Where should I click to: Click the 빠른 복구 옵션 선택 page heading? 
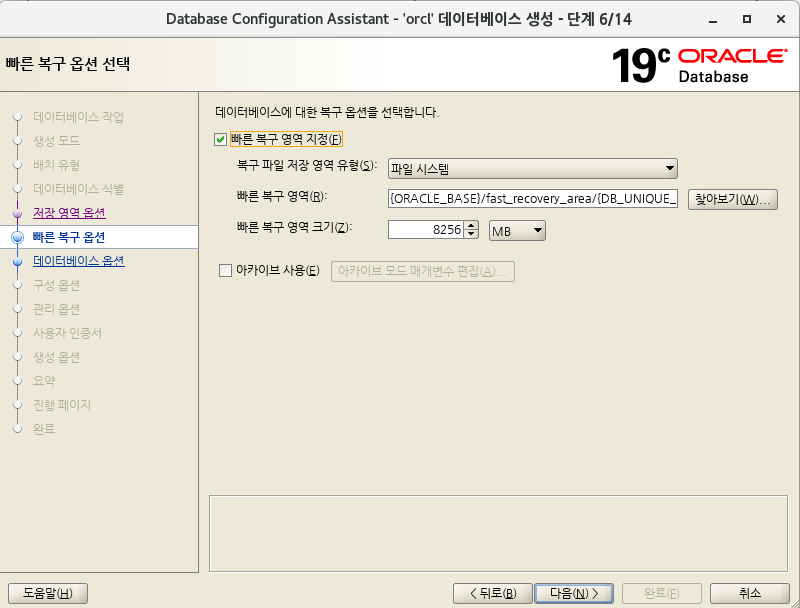[68, 64]
